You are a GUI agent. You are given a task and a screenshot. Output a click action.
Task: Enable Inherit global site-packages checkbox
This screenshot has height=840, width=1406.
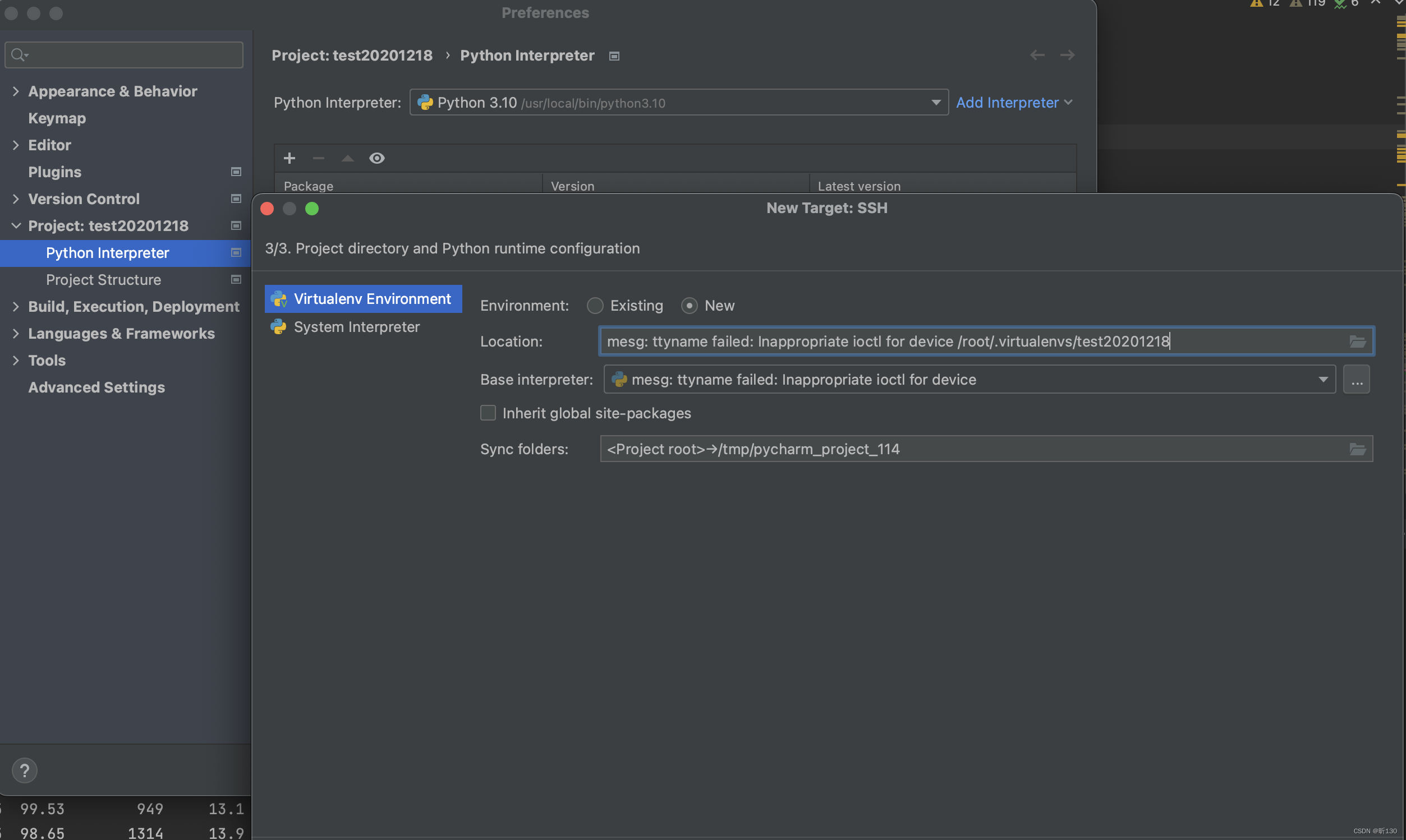click(x=488, y=413)
